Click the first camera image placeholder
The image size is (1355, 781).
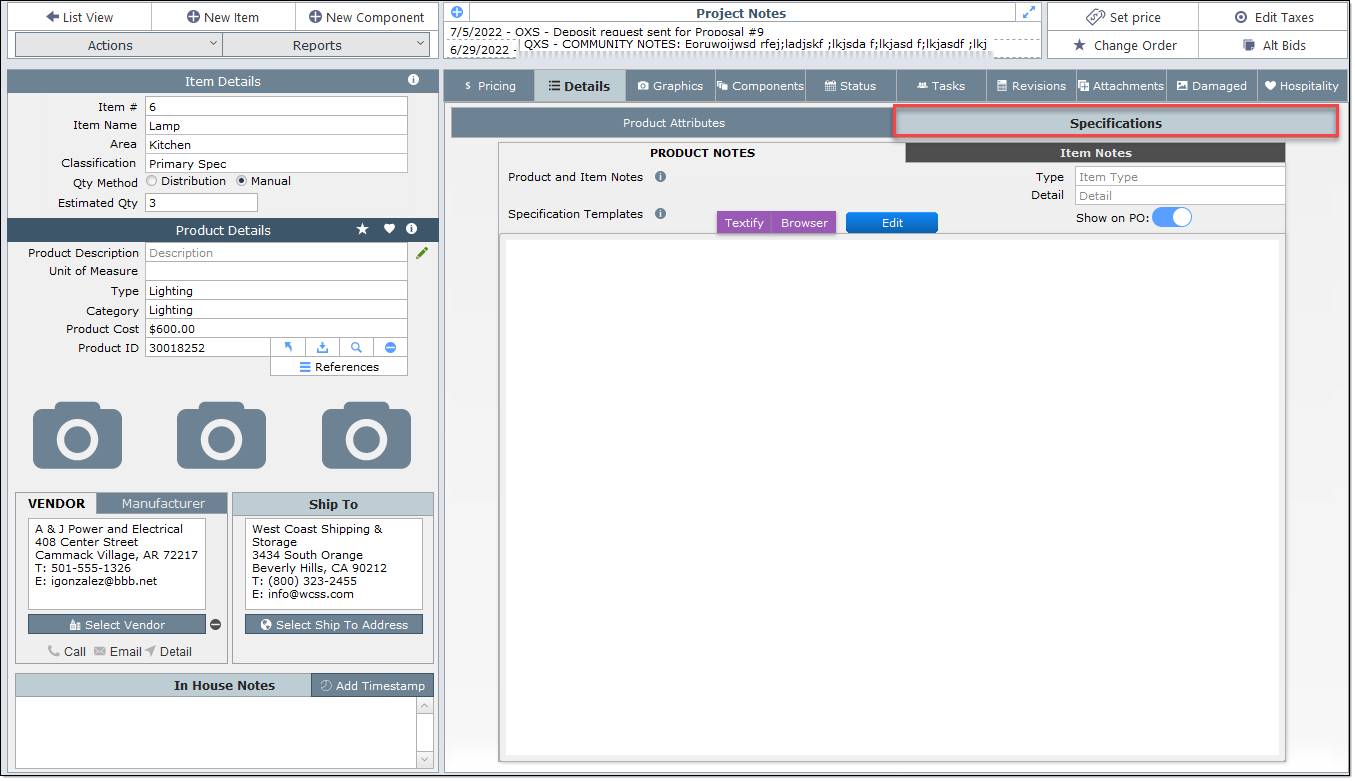tap(78, 435)
